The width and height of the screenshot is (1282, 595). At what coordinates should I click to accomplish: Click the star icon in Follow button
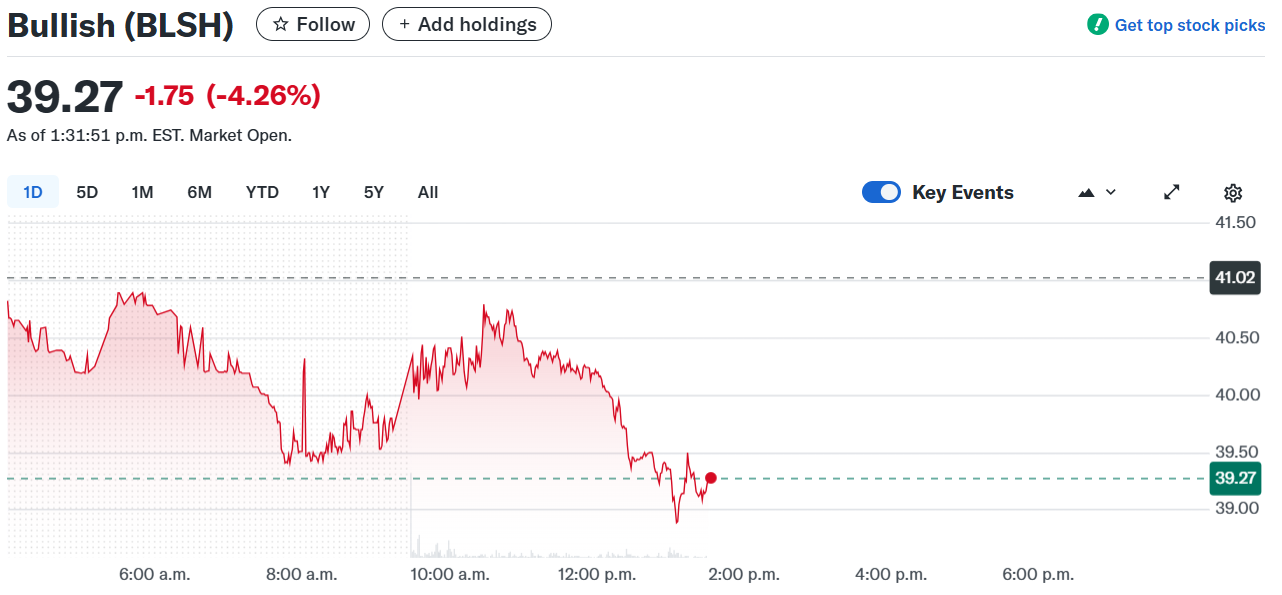click(x=281, y=25)
